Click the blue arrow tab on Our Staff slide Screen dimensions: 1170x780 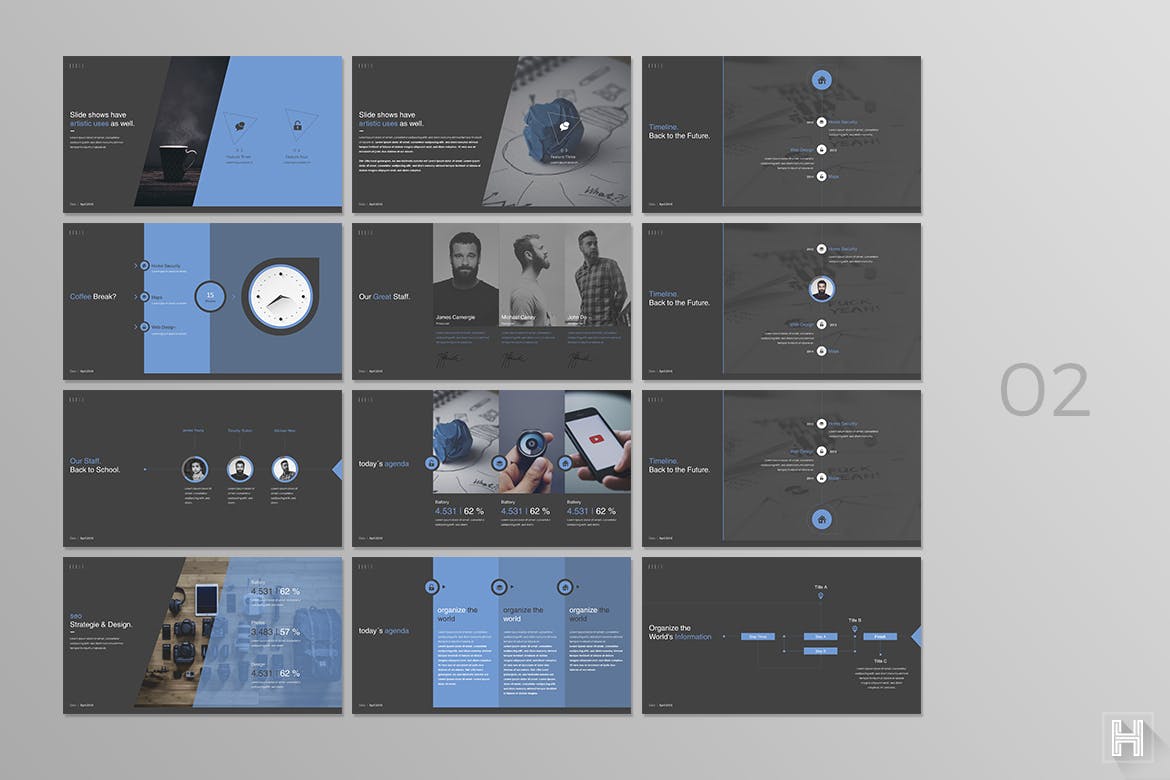click(x=336, y=469)
